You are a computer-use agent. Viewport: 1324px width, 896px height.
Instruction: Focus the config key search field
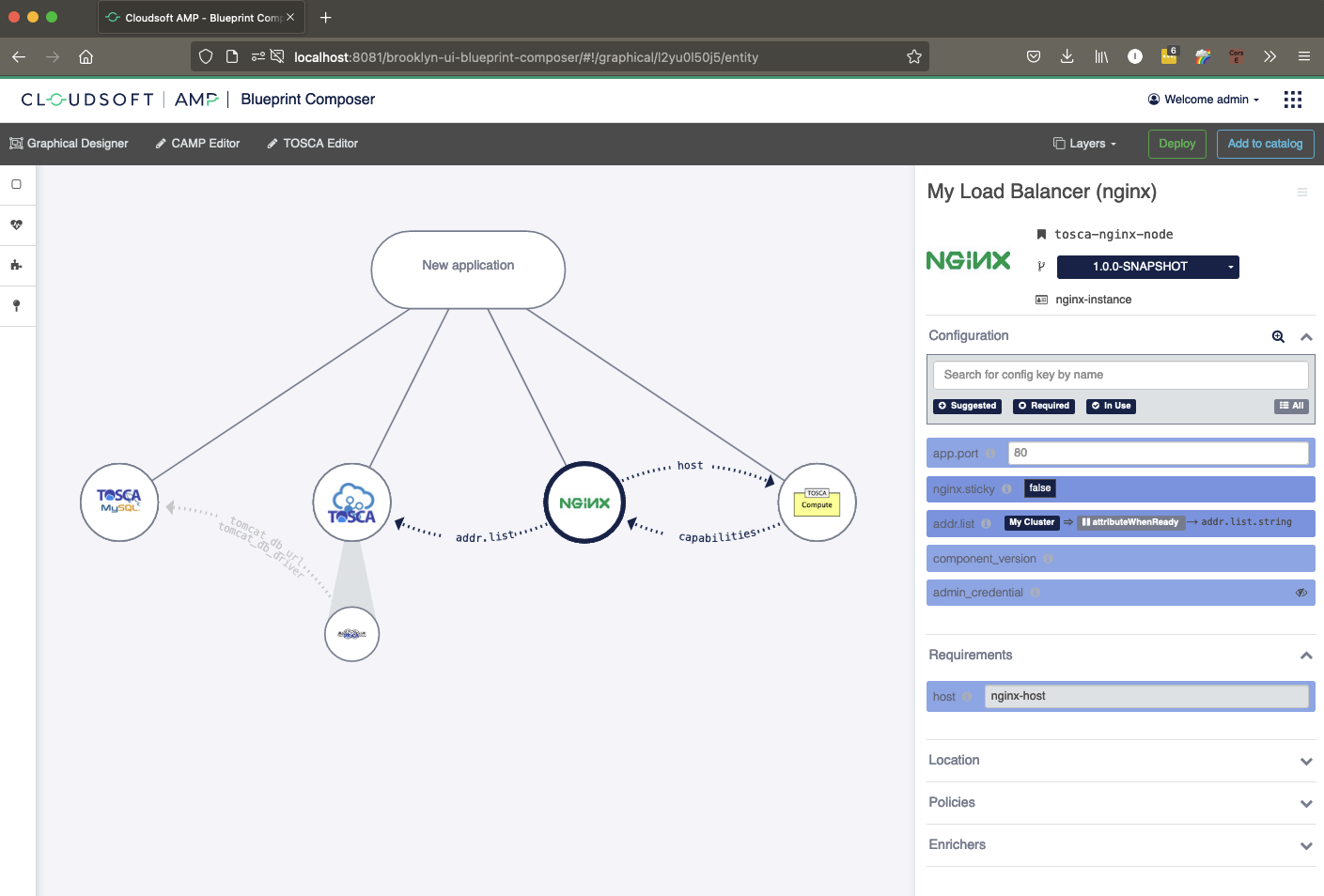[x=1120, y=375]
